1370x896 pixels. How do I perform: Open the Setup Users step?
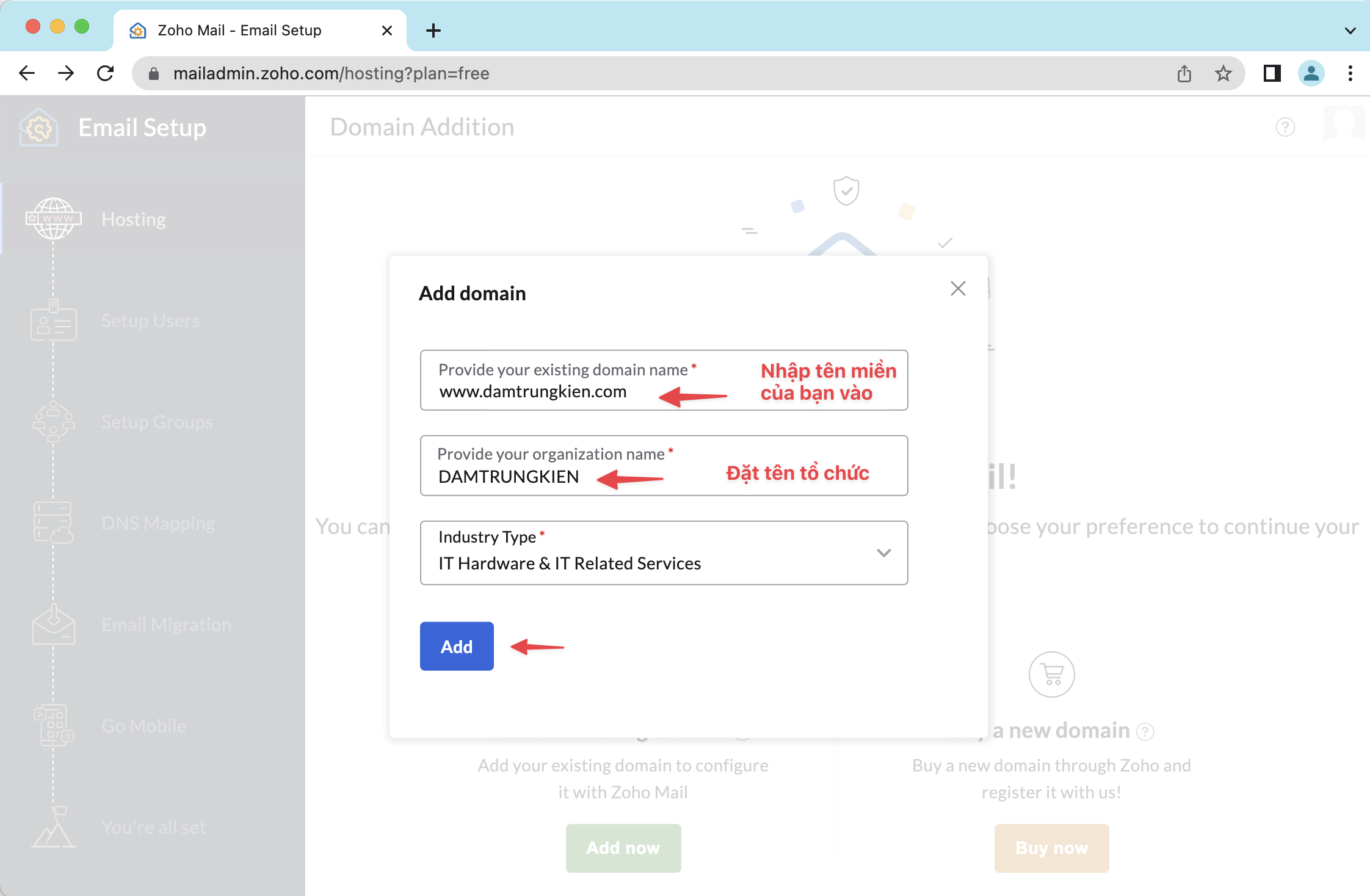click(x=150, y=320)
